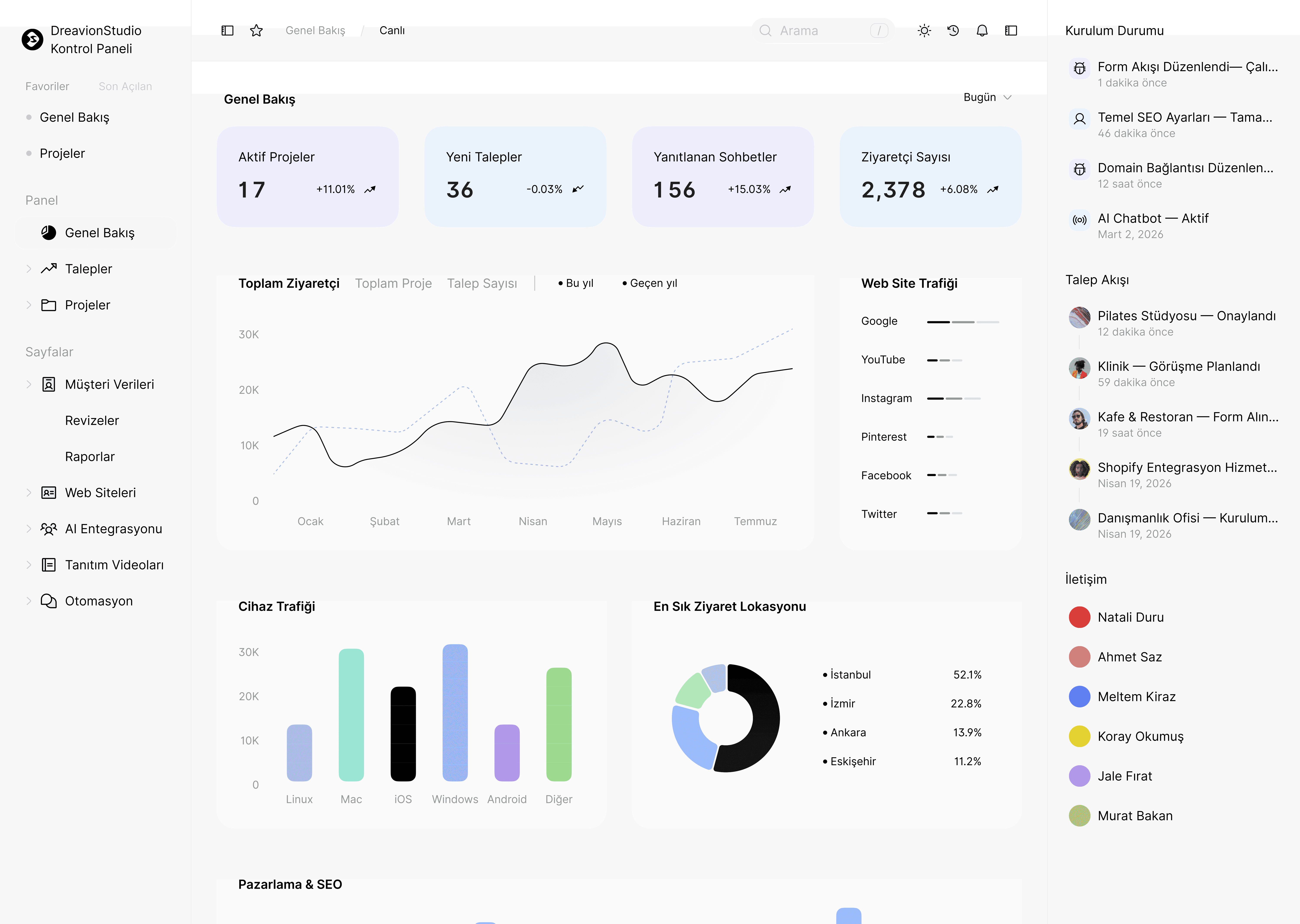Toggle Ankara legend item

pyautogui.click(x=845, y=733)
